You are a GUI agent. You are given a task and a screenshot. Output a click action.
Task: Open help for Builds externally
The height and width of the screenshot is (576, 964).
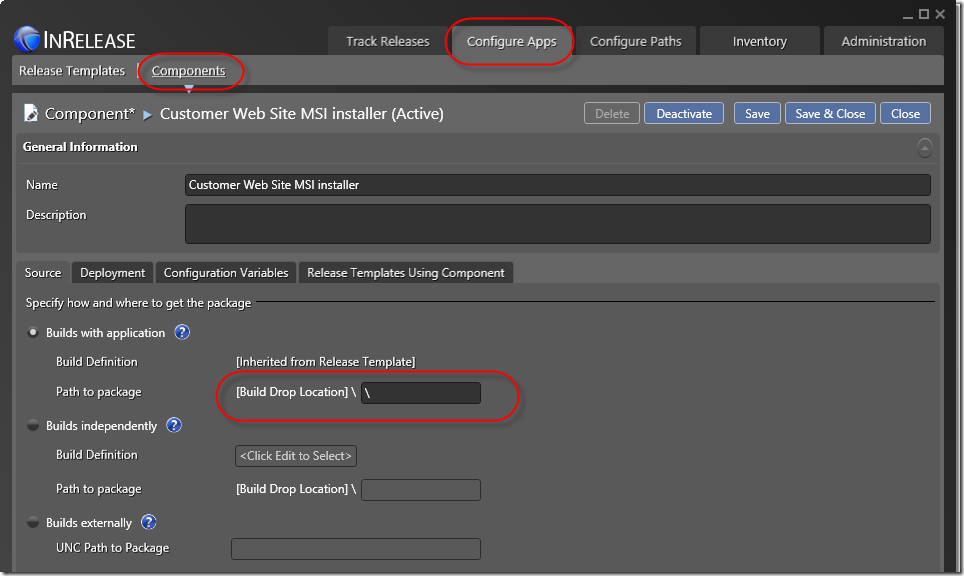tap(149, 522)
